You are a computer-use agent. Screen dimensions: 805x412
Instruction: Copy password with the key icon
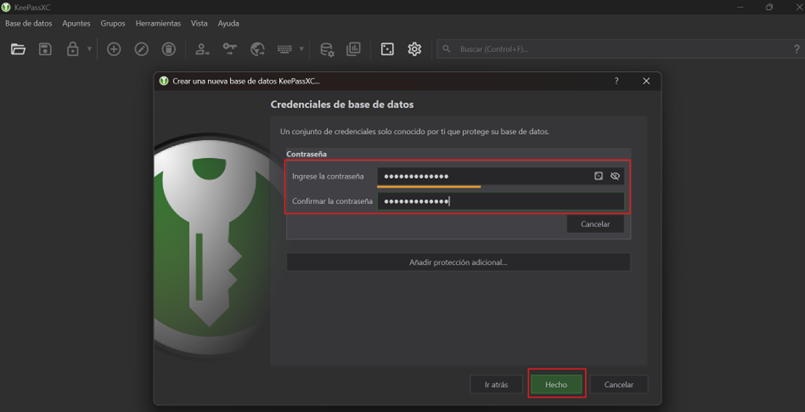tap(229, 49)
